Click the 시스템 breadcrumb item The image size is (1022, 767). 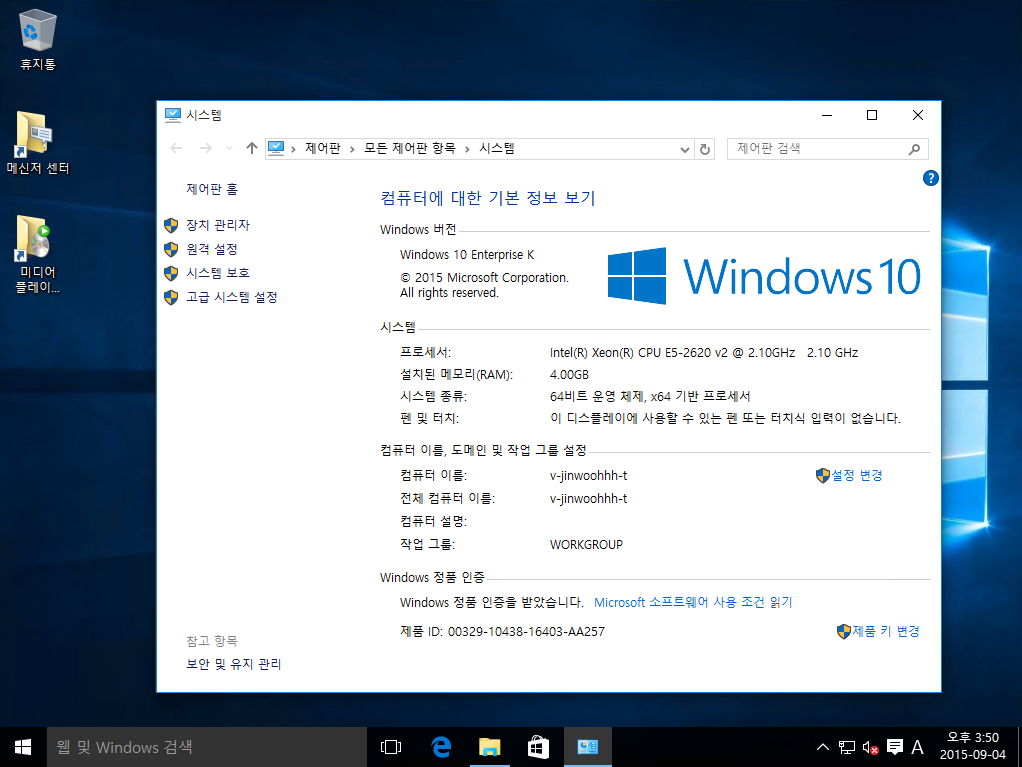click(497, 149)
